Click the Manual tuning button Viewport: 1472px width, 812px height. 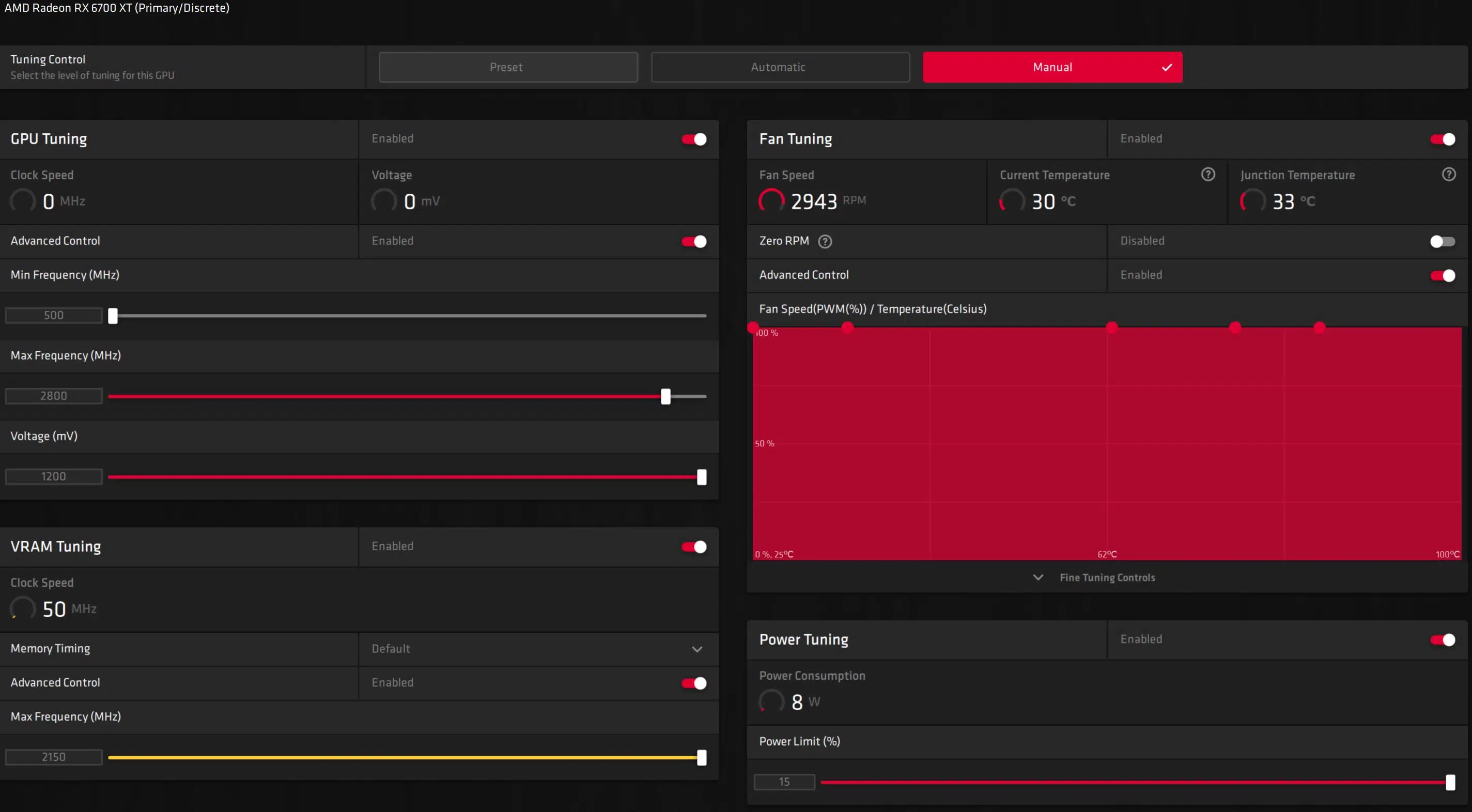coord(1052,67)
